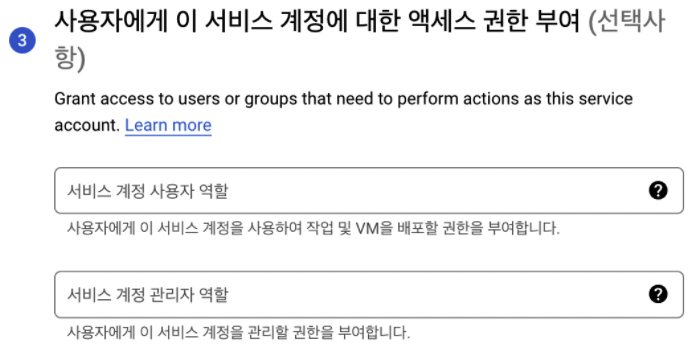Image resolution: width=695 pixels, height=362 pixels.
Task: Follow the Learn more link
Action: 168,125
